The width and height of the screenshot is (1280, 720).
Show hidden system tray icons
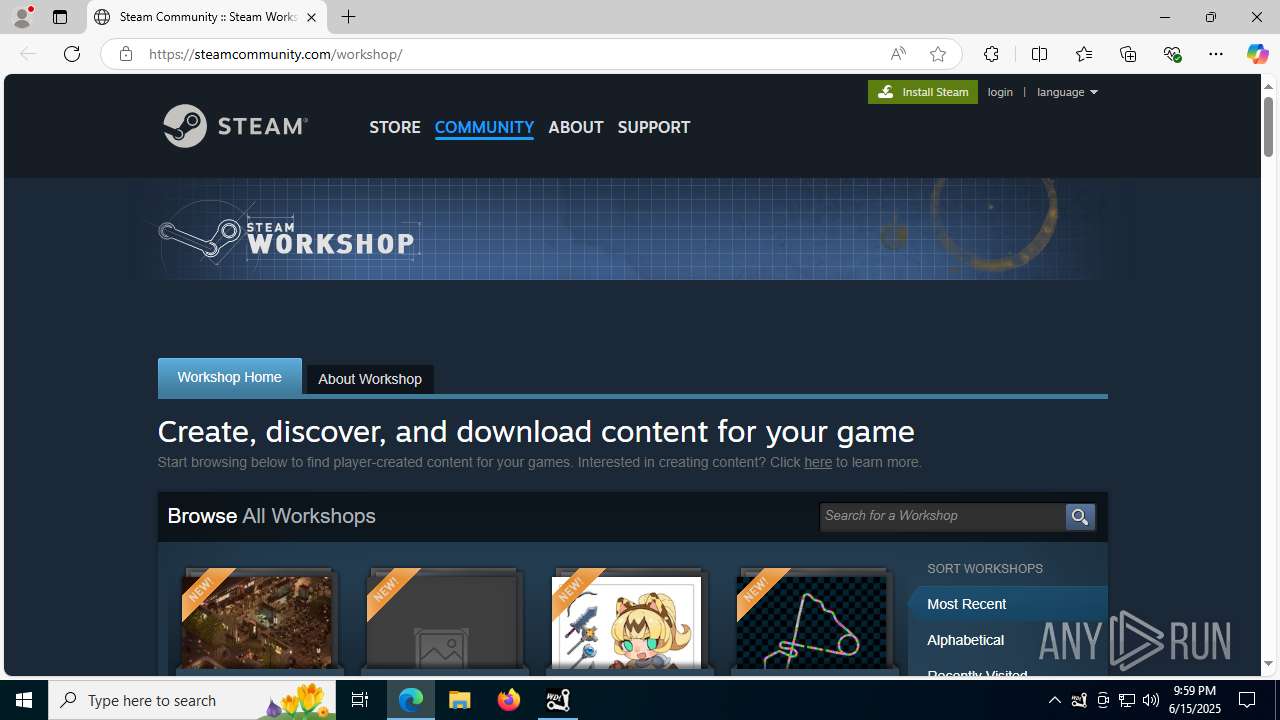click(x=1054, y=700)
